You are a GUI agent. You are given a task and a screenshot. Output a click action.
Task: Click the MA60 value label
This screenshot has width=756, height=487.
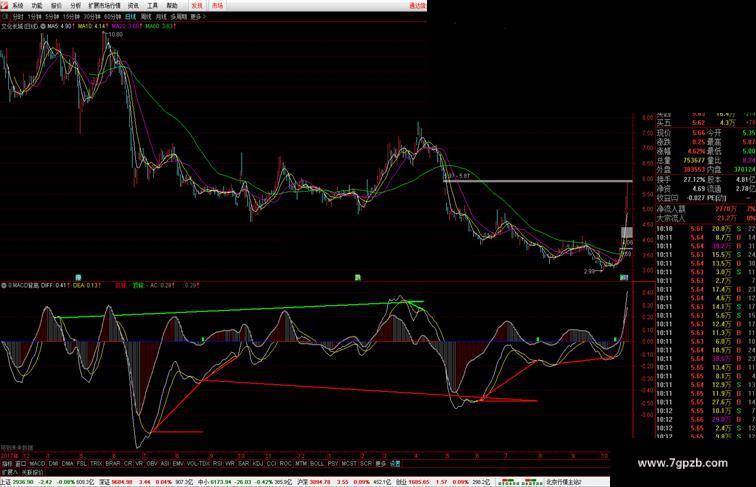(x=160, y=26)
